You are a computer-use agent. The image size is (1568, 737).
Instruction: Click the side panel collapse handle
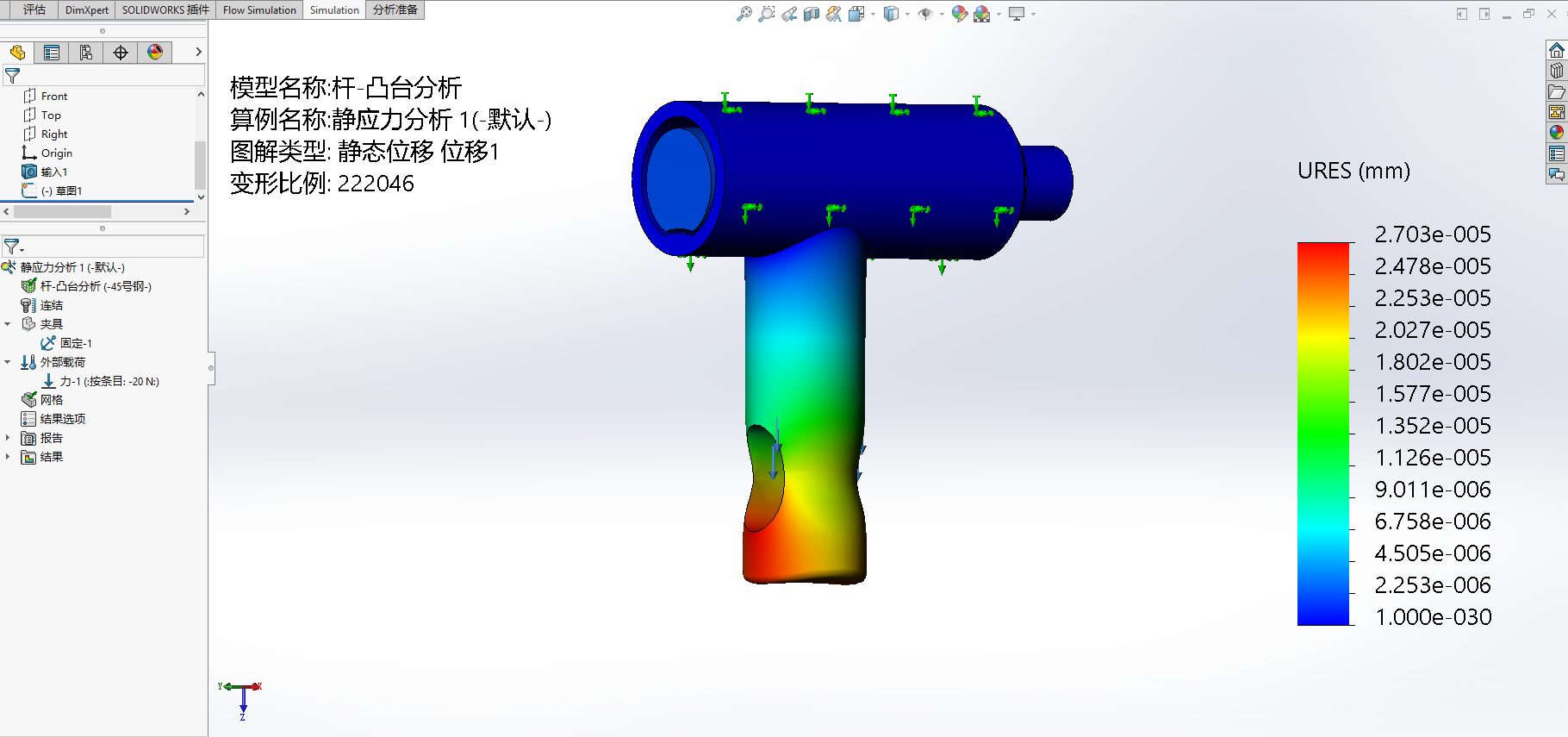tap(211, 368)
